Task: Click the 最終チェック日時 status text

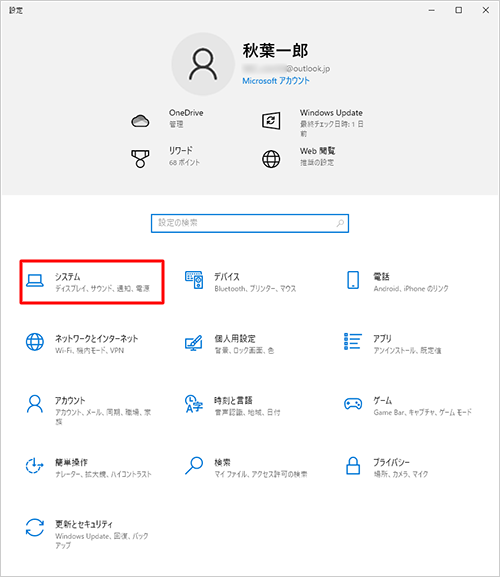Action: pos(331,128)
